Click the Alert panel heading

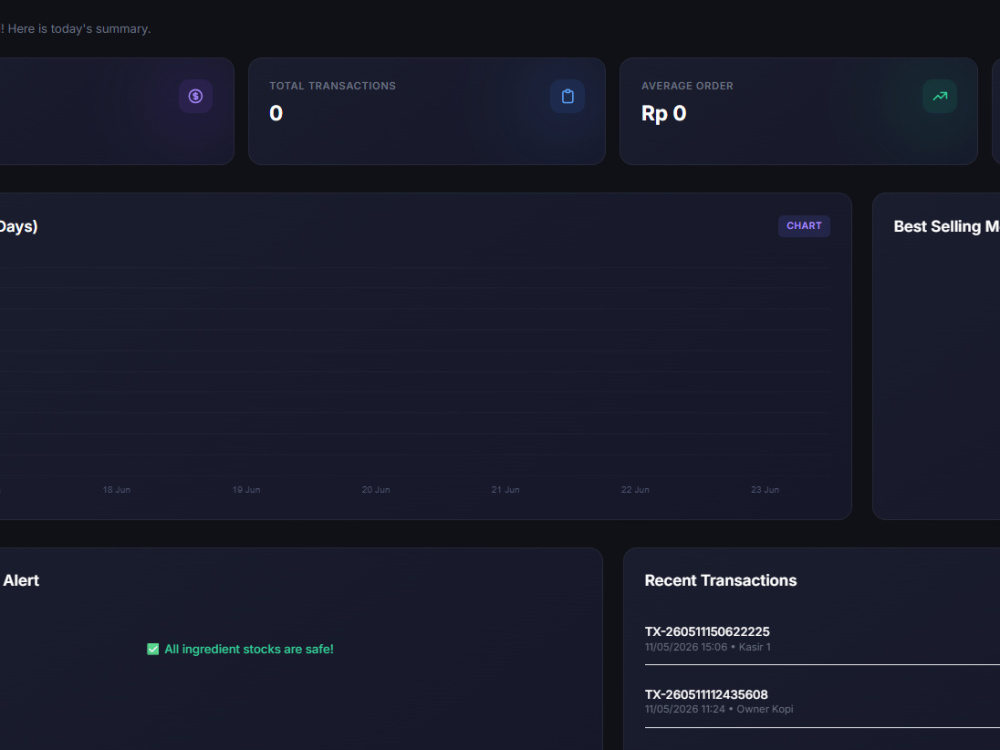(20, 580)
